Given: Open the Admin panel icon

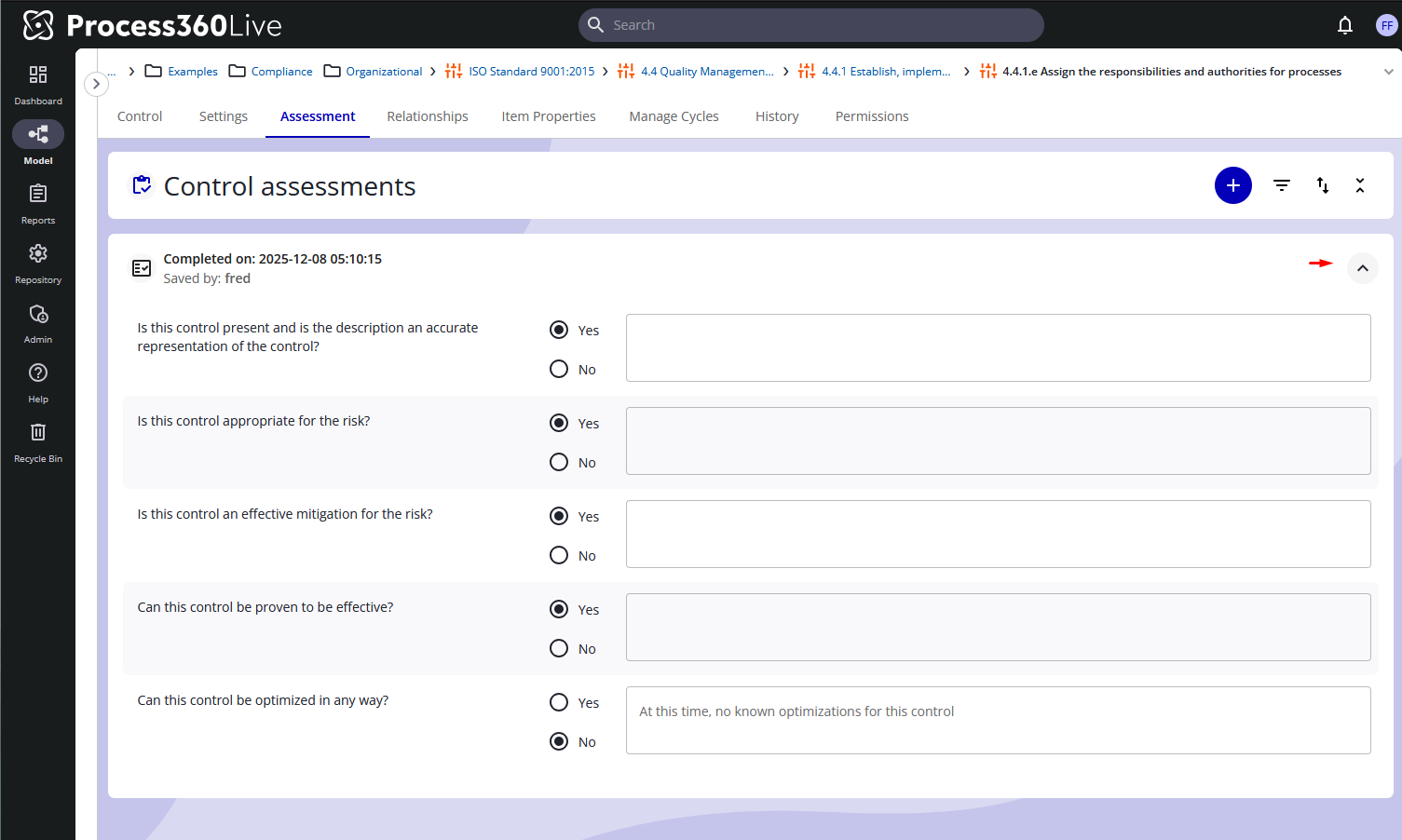Looking at the screenshot, I should (38, 314).
